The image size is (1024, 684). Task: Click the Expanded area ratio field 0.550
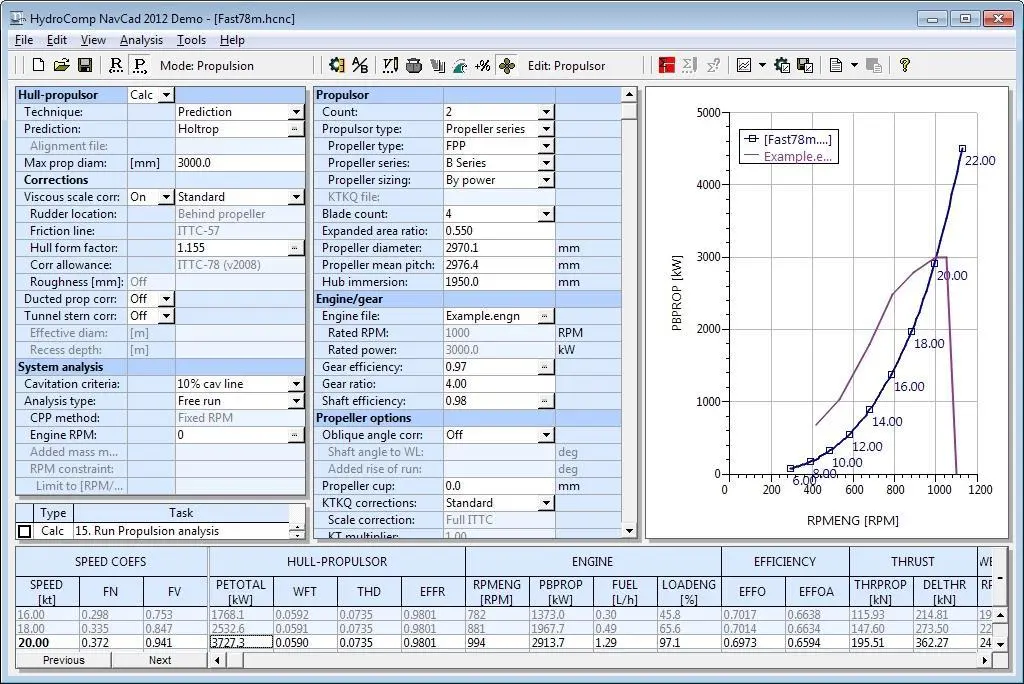point(499,231)
